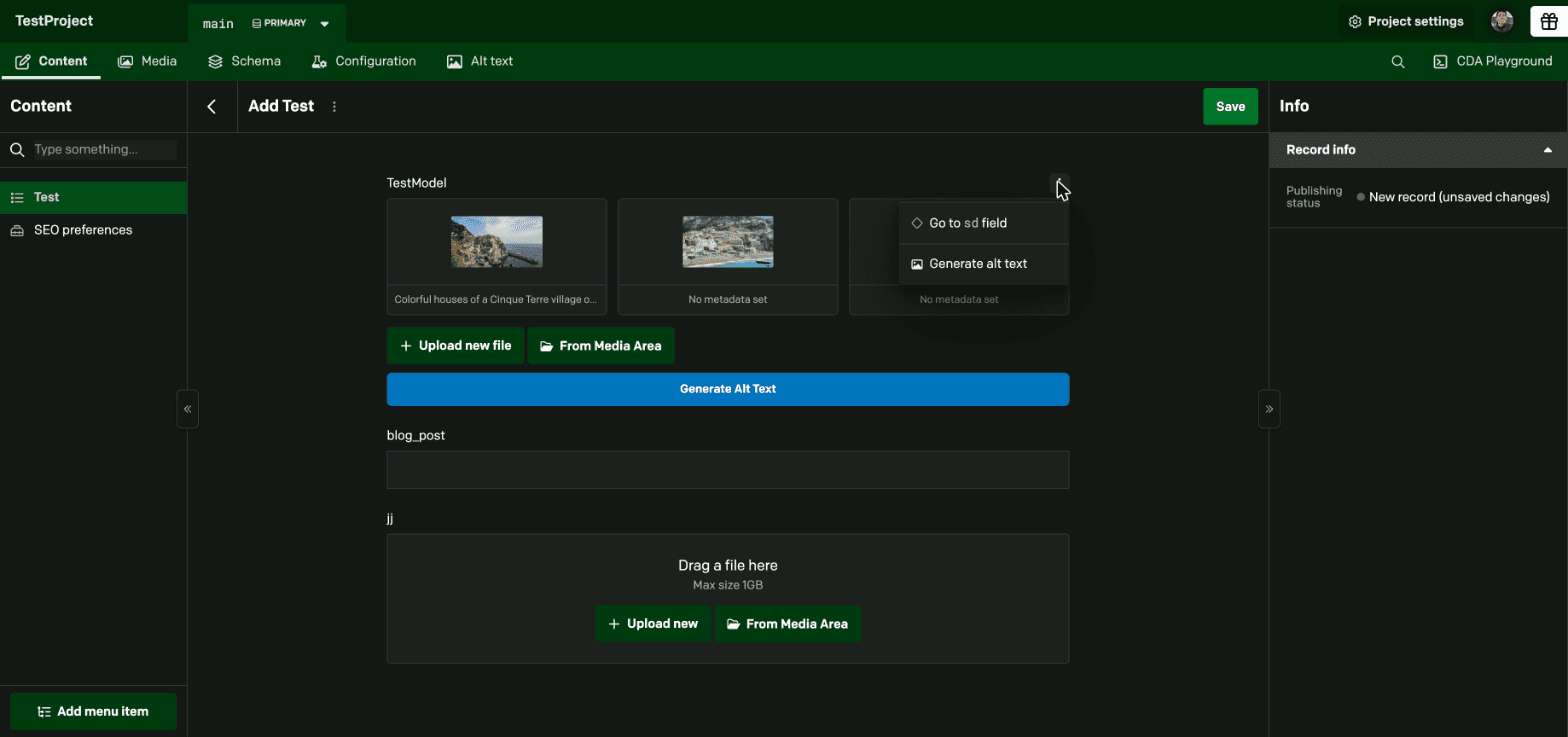Open the user avatar menu
This screenshot has height=737, width=1568.
pos(1502,21)
